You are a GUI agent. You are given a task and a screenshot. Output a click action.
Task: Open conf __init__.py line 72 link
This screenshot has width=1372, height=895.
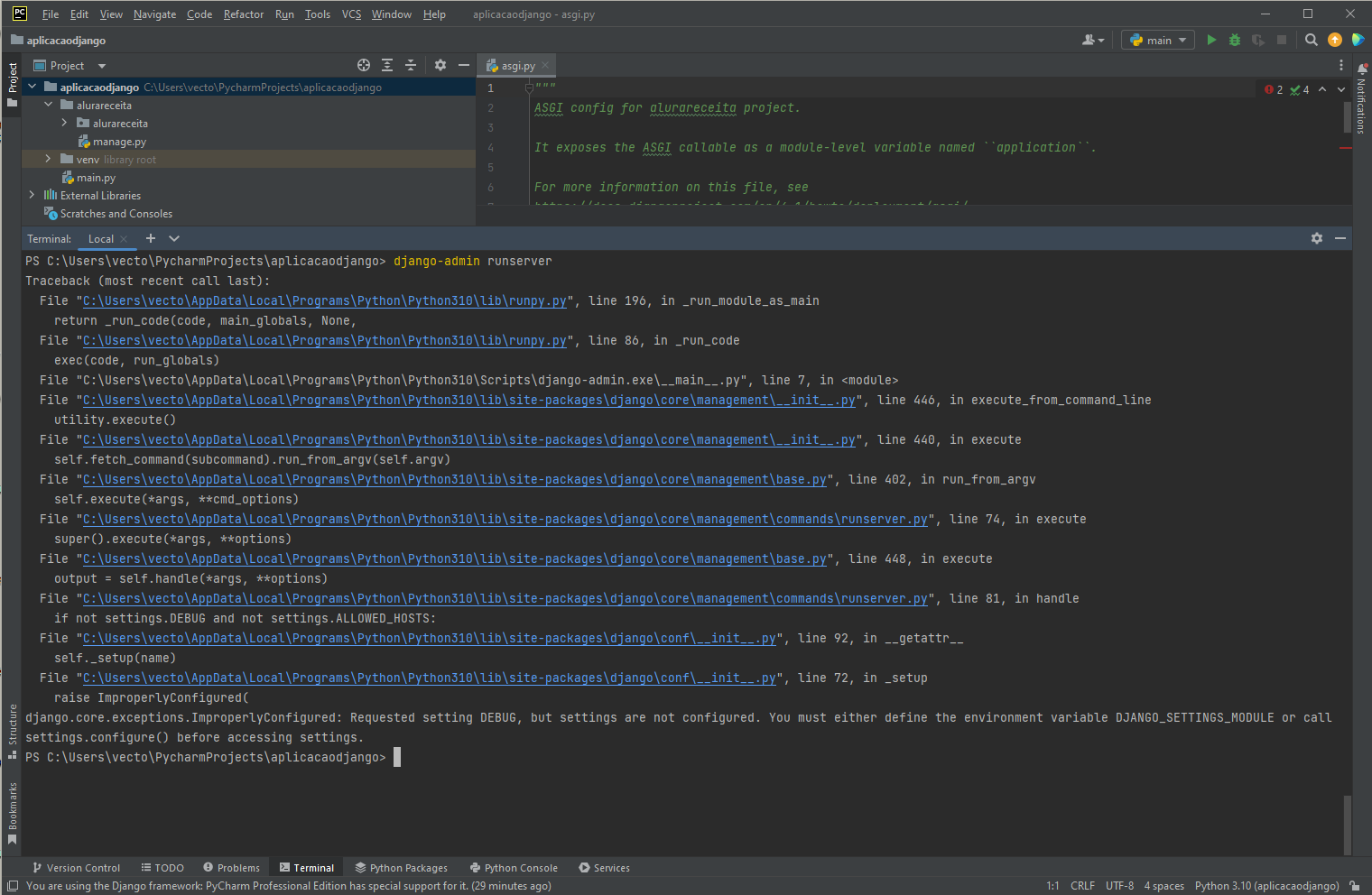click(430, 678)
